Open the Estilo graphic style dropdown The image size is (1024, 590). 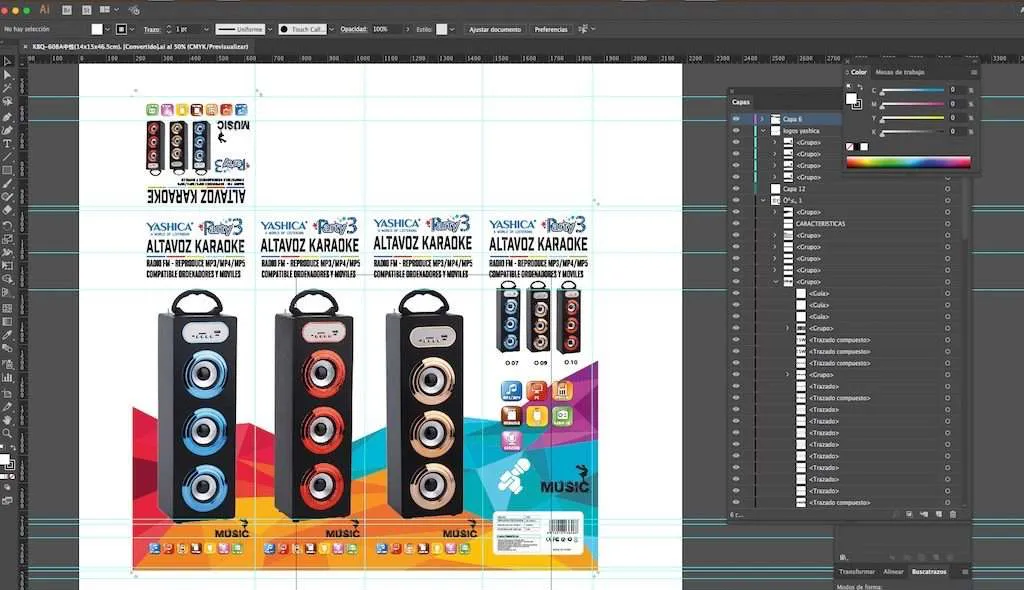tap(452, 29)
